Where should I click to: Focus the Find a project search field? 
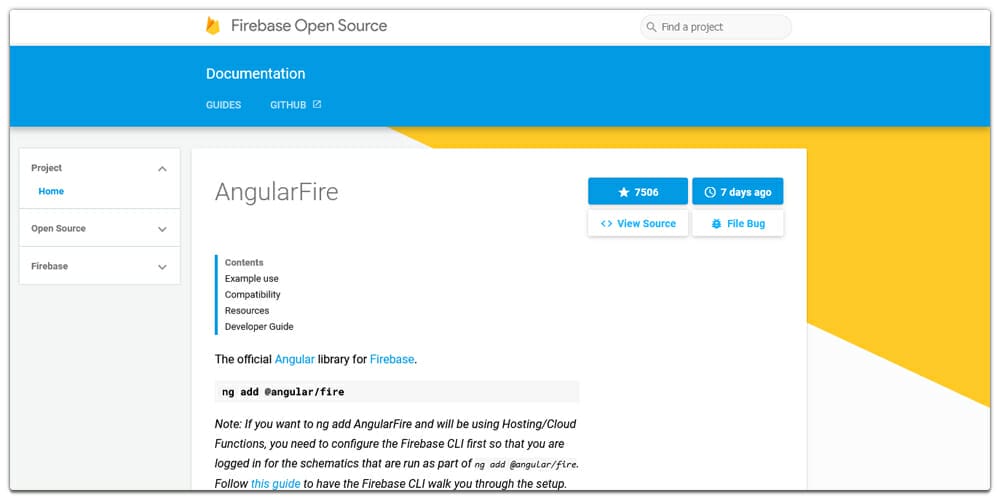coord(716,27)
